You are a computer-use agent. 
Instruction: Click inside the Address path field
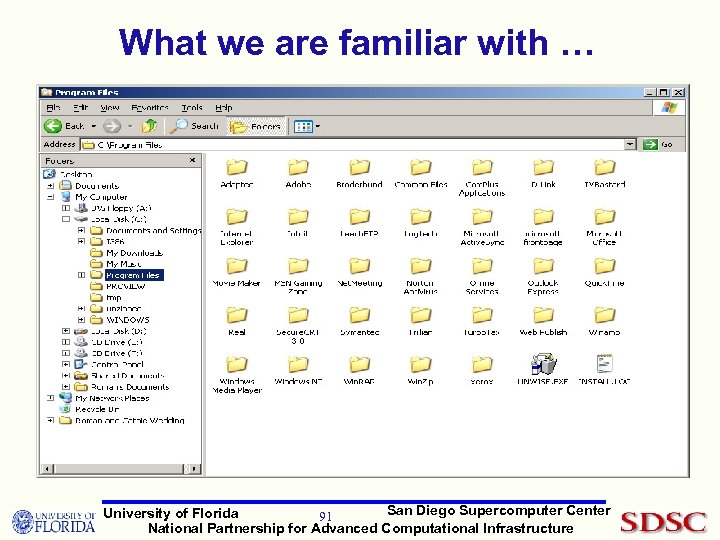click(353, 145)
